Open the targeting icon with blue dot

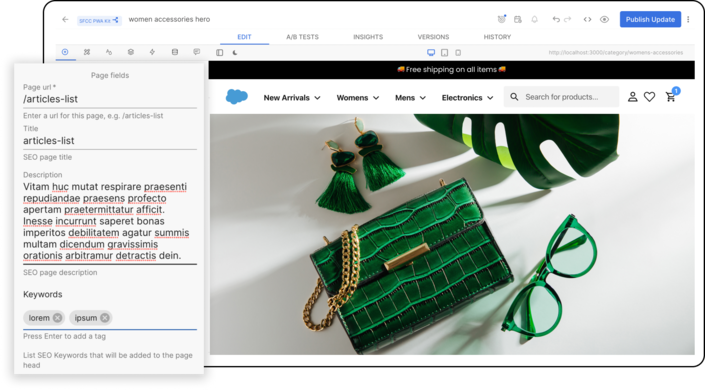coord(502,19)
